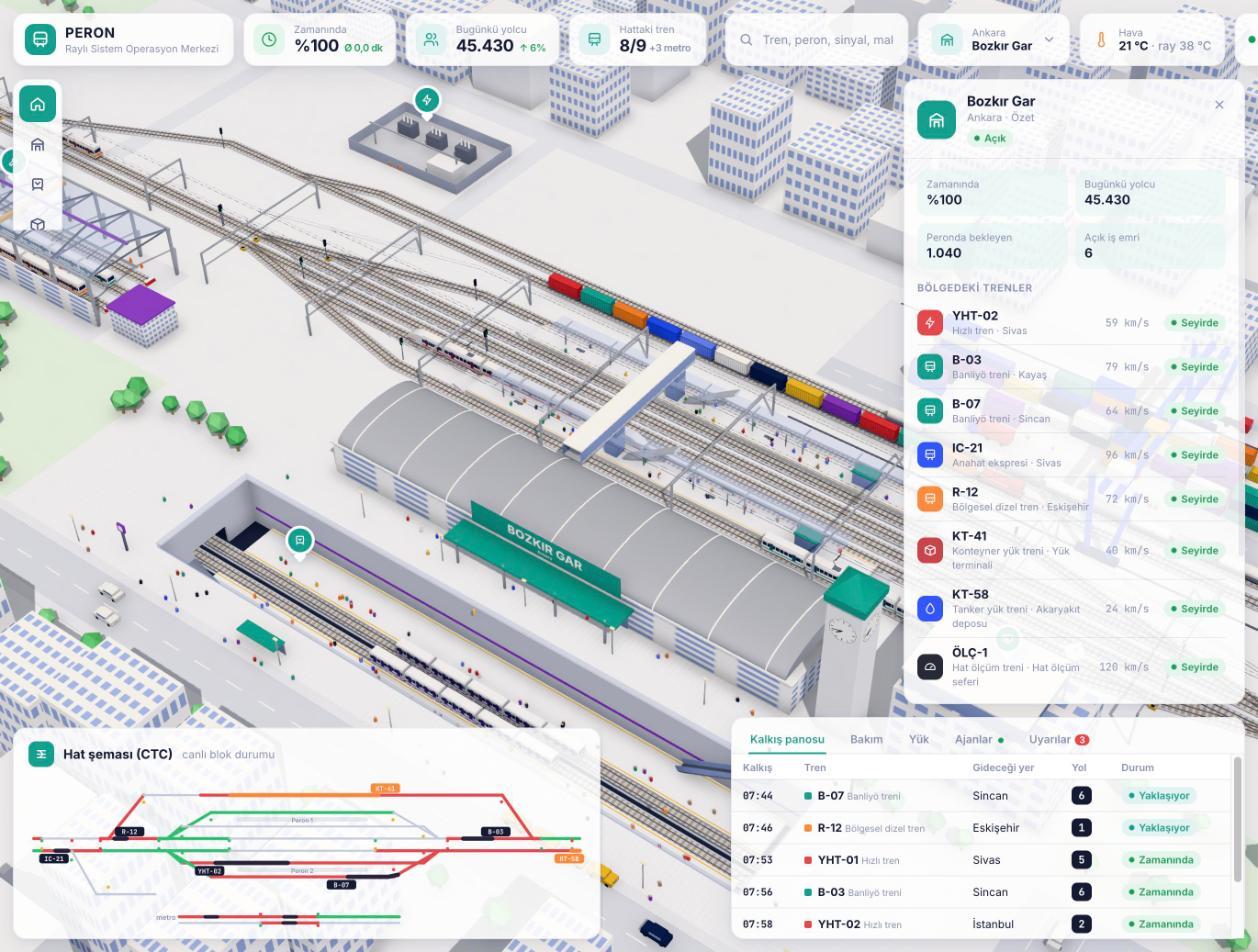Click the metro station map marker

click(x=300, y=541)
